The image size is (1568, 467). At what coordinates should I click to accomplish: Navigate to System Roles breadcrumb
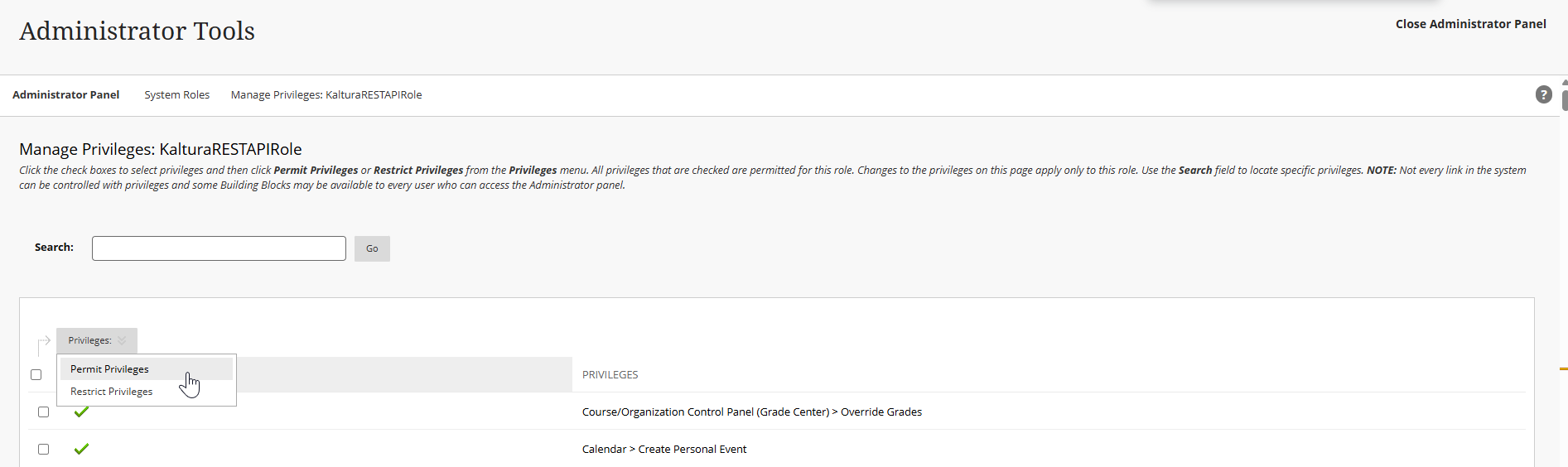pos(176,95)
